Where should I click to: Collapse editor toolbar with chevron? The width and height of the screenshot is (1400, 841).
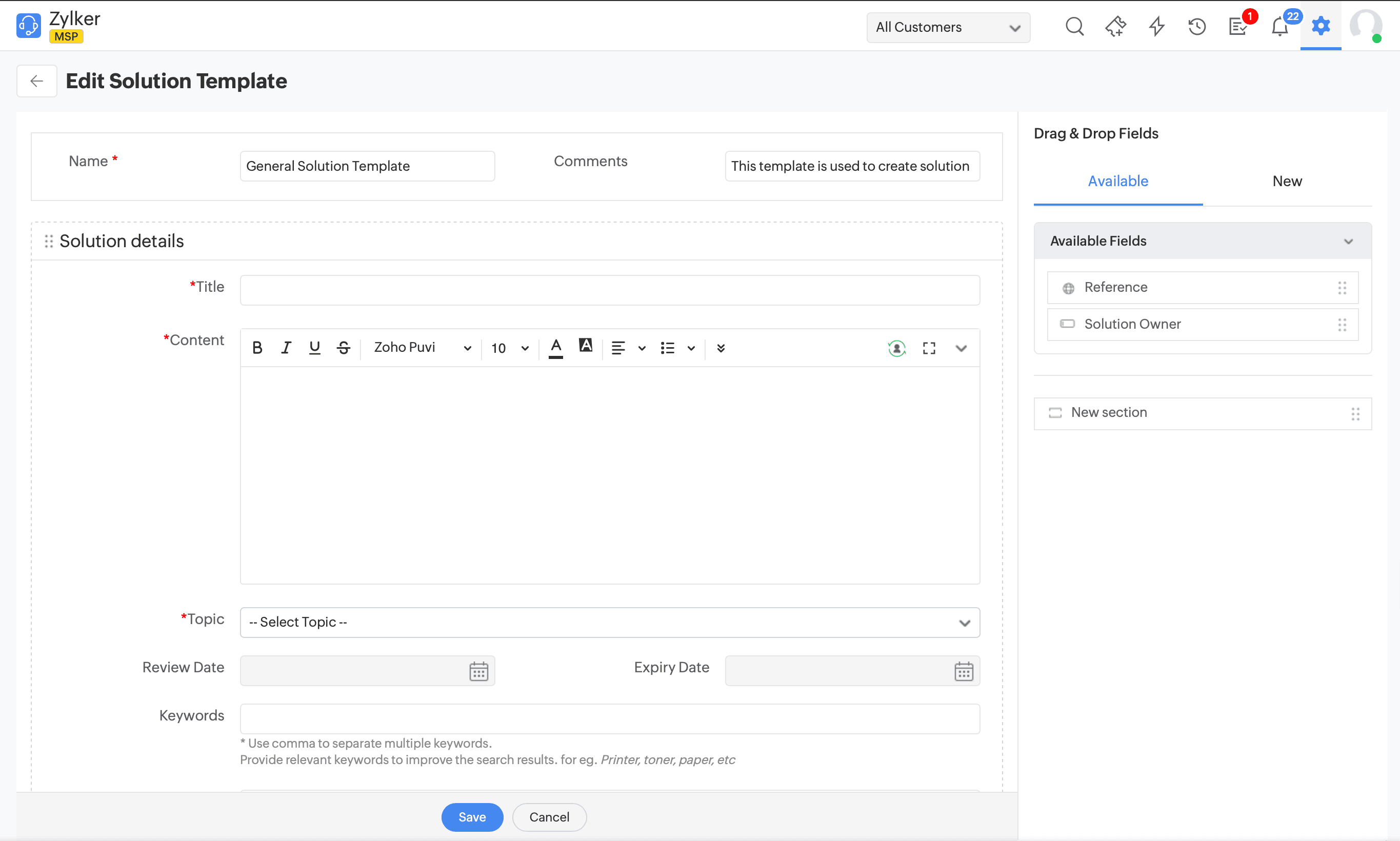tap(961, 348)
